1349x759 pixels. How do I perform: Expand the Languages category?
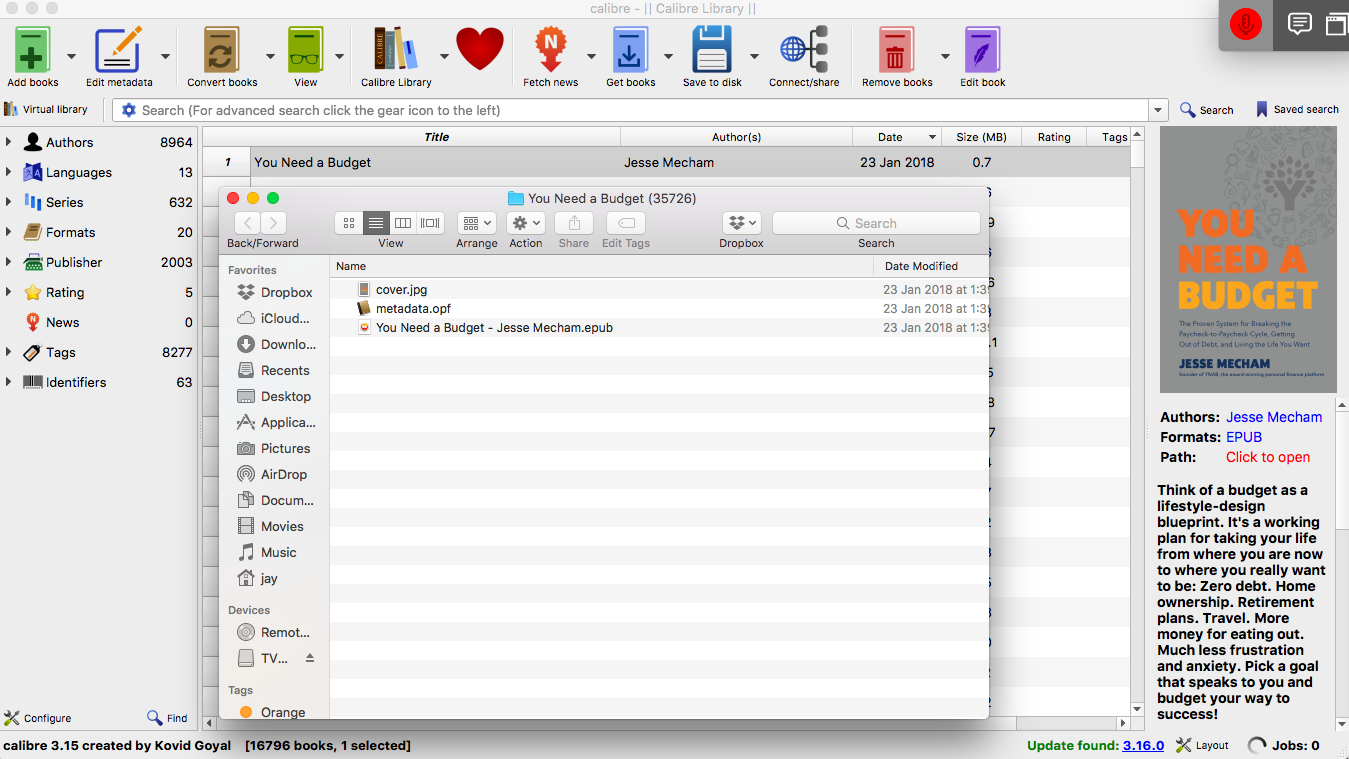[8, 172]
